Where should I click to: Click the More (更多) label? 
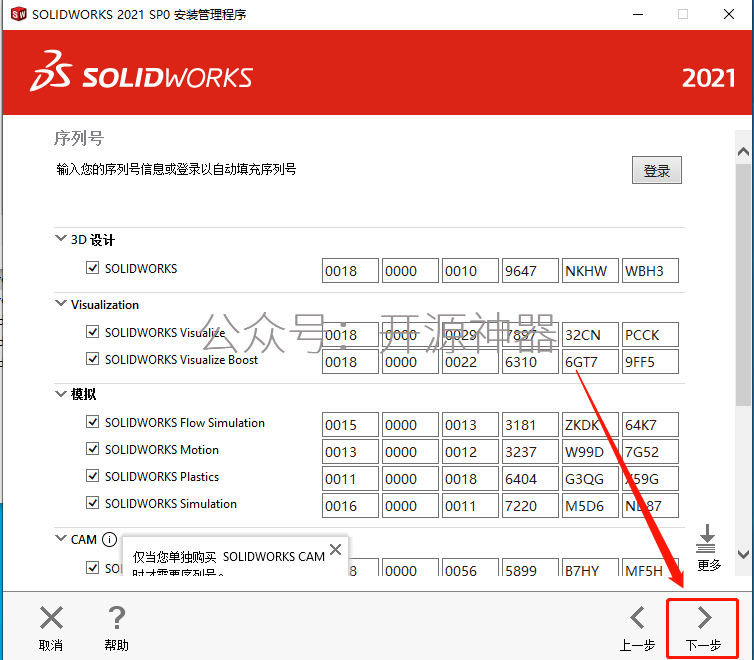(x=709, y=565)
